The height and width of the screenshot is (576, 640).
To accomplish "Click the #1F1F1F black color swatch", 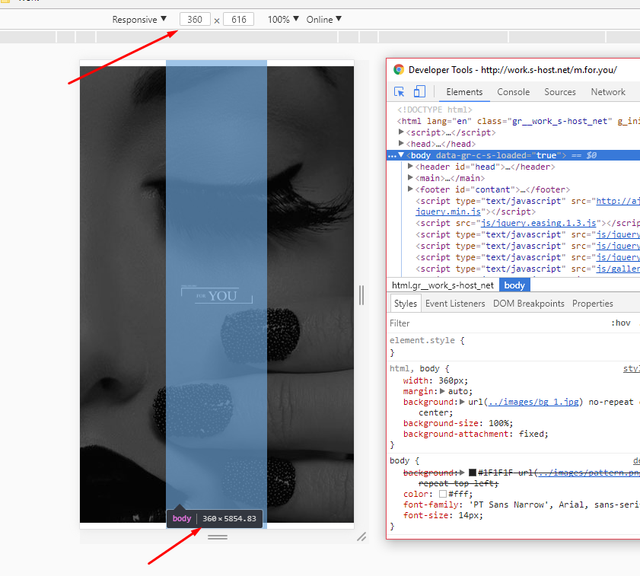I will click(x=472, y=472).
